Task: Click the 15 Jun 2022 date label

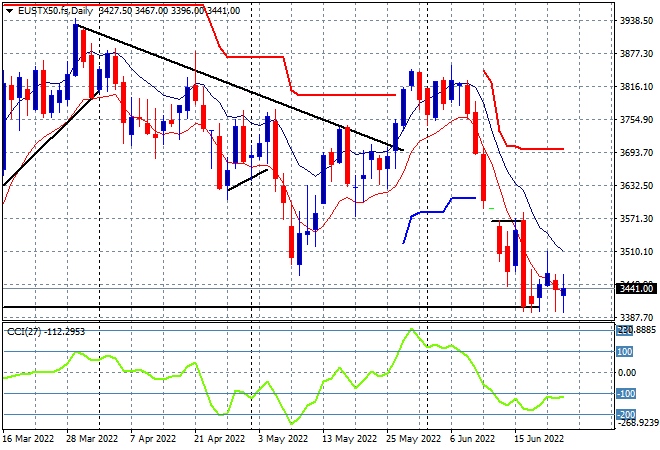Action: tap(539, 439)
